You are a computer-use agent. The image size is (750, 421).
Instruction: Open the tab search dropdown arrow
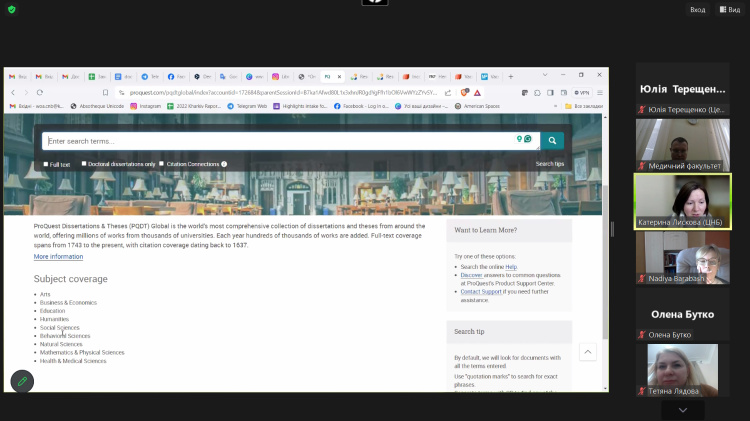(545, 75)
